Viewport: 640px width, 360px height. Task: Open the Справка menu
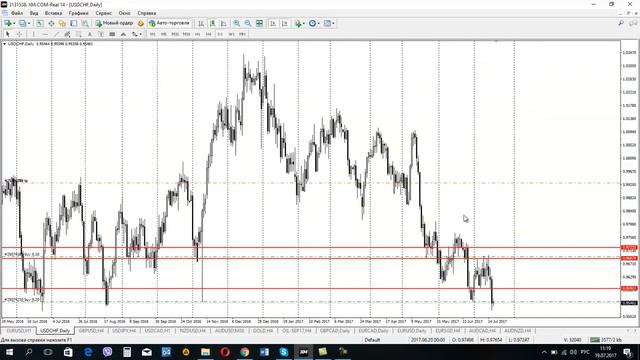[147, 13]
